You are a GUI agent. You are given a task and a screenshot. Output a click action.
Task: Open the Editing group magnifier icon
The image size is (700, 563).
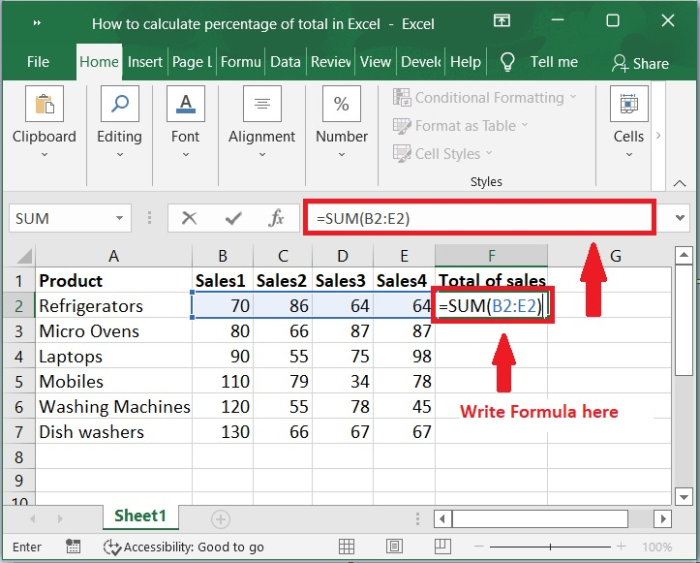coord(120,104)
